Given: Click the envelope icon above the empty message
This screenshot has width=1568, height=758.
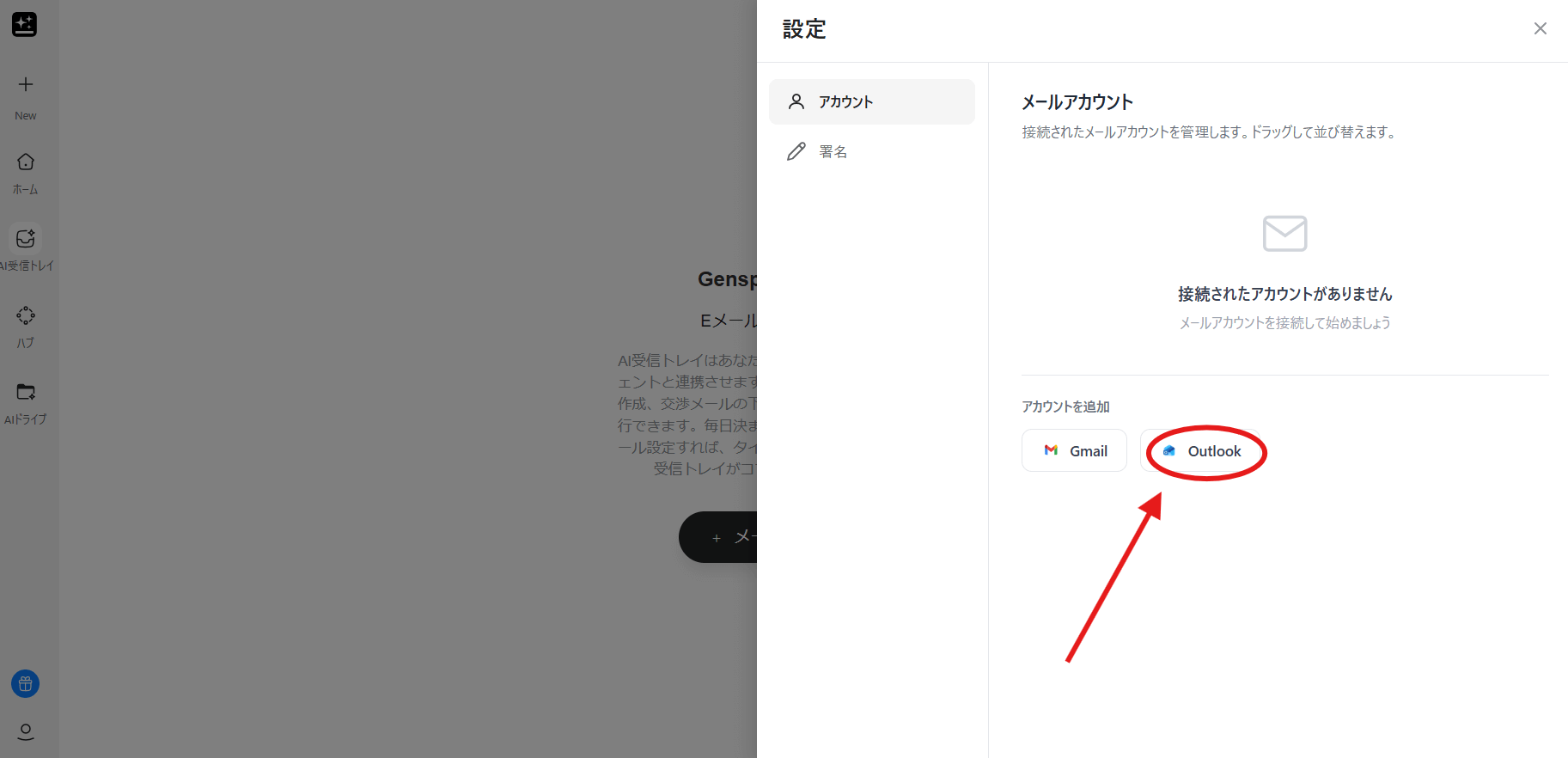Looking at the screenshot, I should click(1284, 234).
